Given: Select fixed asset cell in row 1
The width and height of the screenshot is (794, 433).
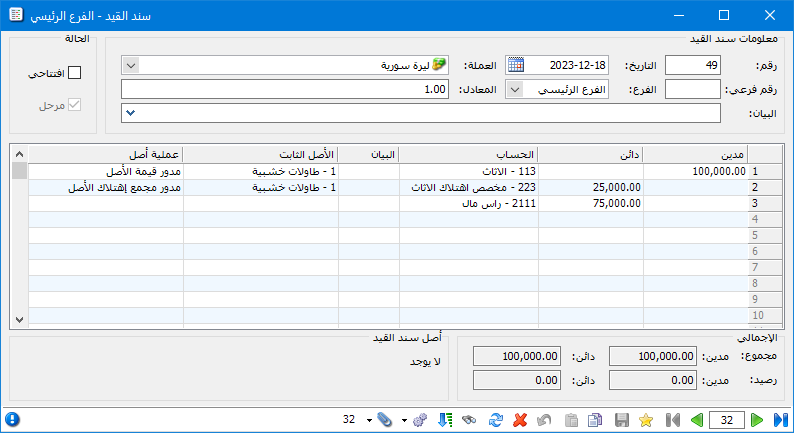Looking at the screenshot, I should [260, 172].
